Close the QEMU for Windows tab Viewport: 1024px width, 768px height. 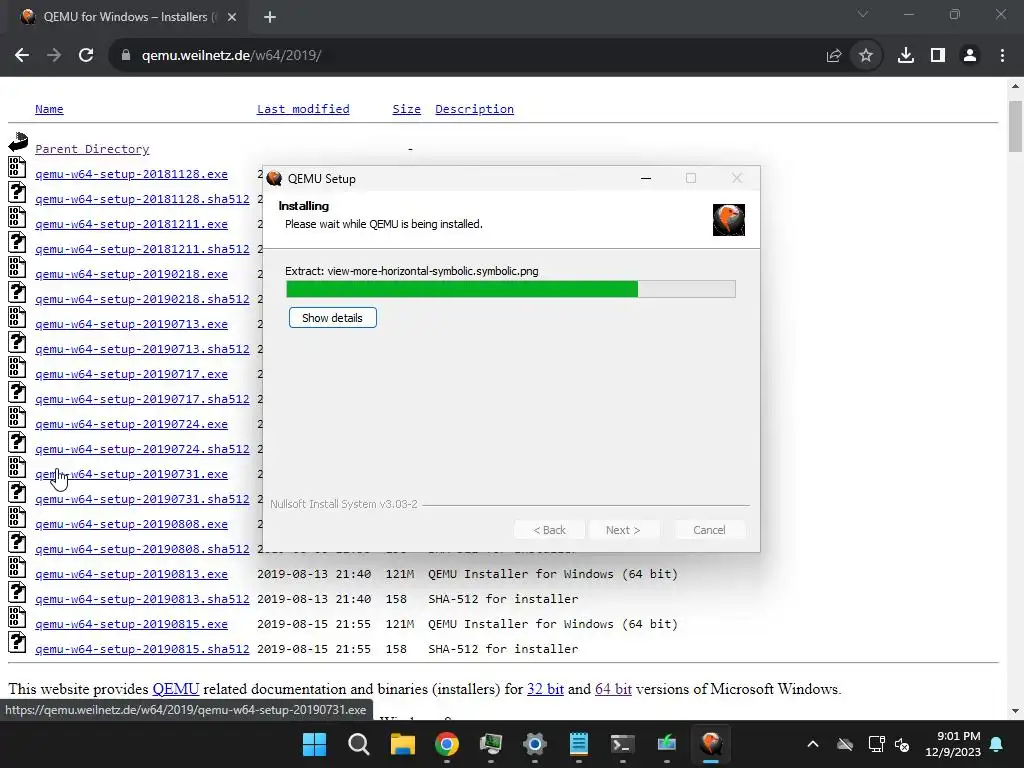tap(232, 17)
